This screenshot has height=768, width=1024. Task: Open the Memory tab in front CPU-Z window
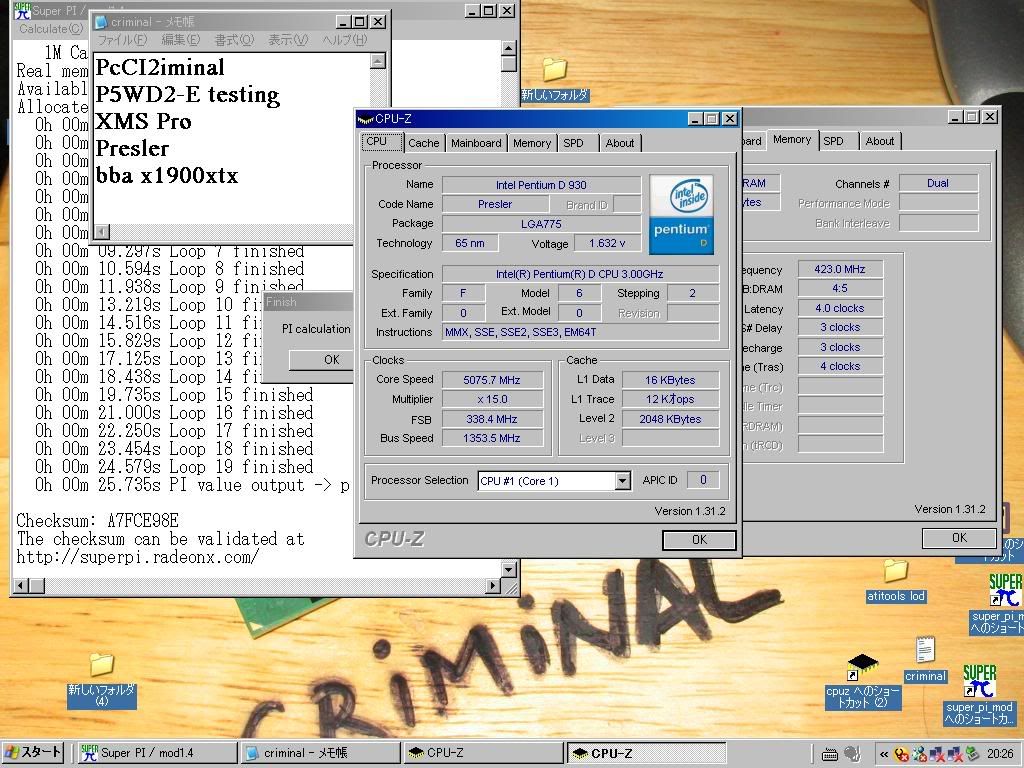[532, 143]
